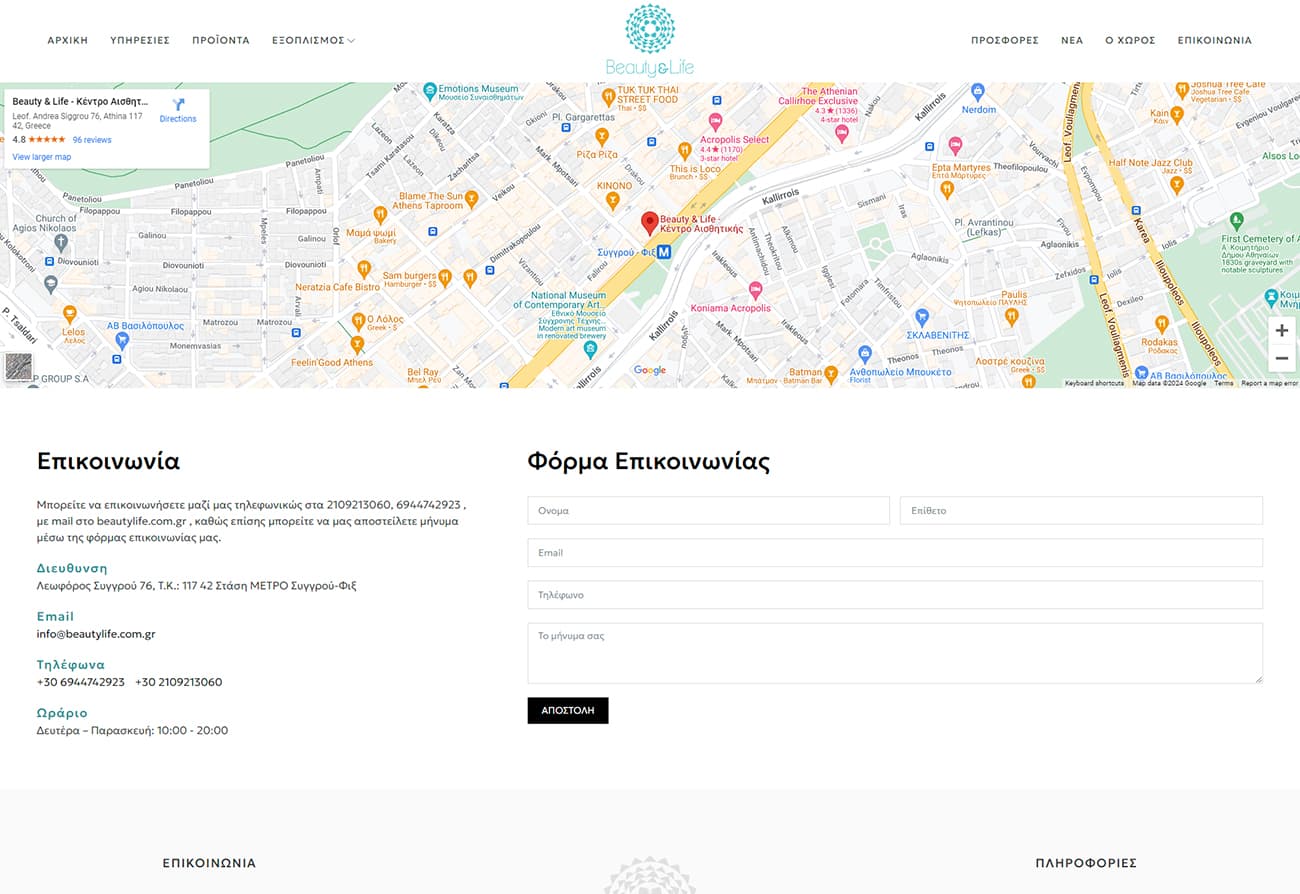This screenshot has width=1300, height=894.
Task: Click the Το μήνυμα σας textarea
Action: [x=895, y=653]
